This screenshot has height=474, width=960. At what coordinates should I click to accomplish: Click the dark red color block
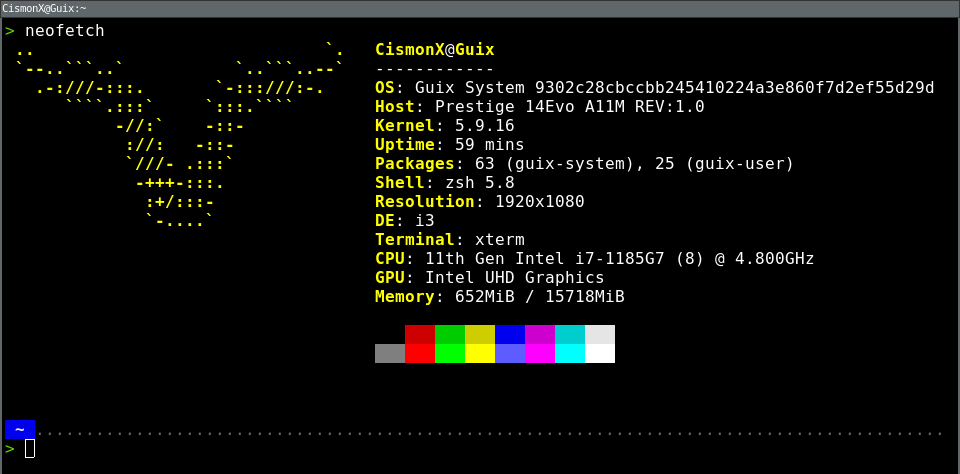pos(420,334)
